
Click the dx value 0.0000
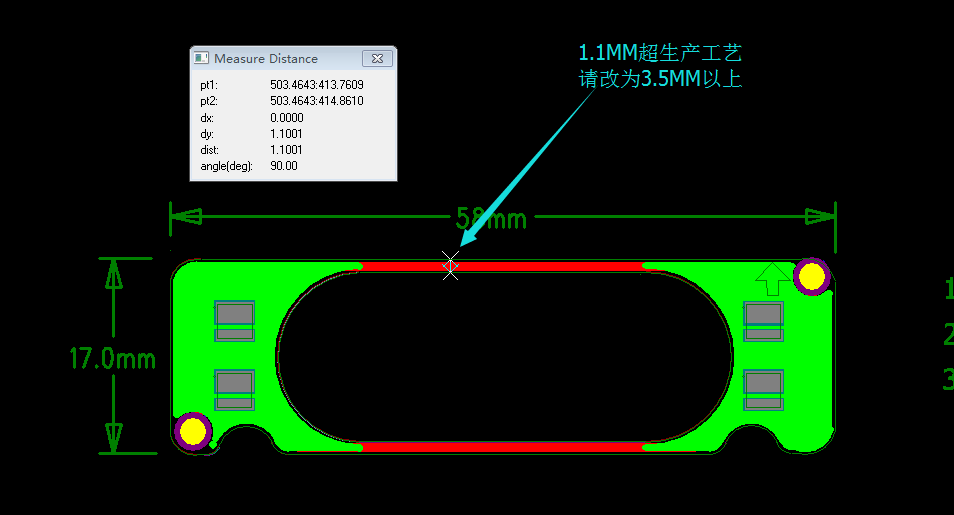[x=286, y=117]
